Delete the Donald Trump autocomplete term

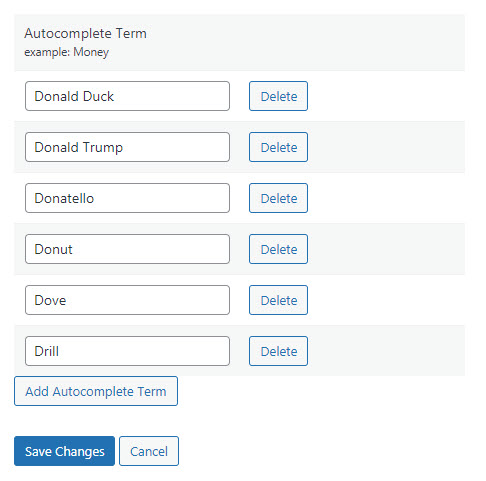[278, 147]
